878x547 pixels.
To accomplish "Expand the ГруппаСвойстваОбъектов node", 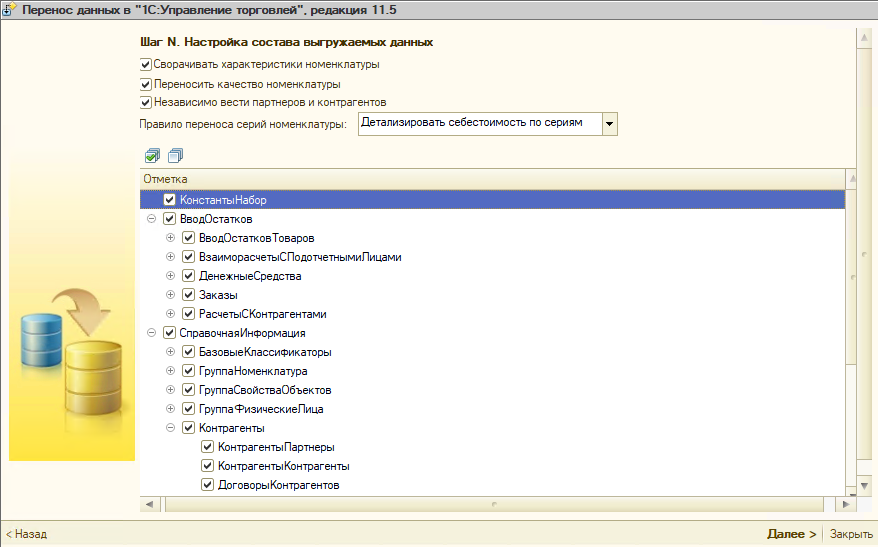I will (x=170, y=390).
